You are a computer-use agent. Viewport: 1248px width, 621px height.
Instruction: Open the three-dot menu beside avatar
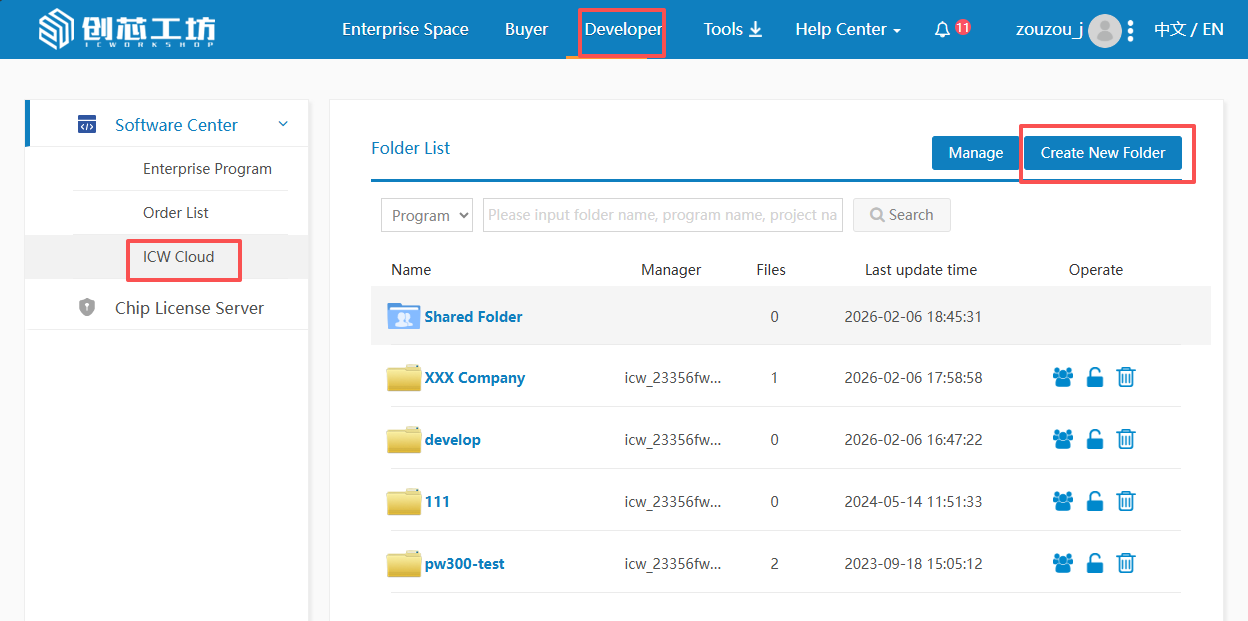click(1130, 31)
